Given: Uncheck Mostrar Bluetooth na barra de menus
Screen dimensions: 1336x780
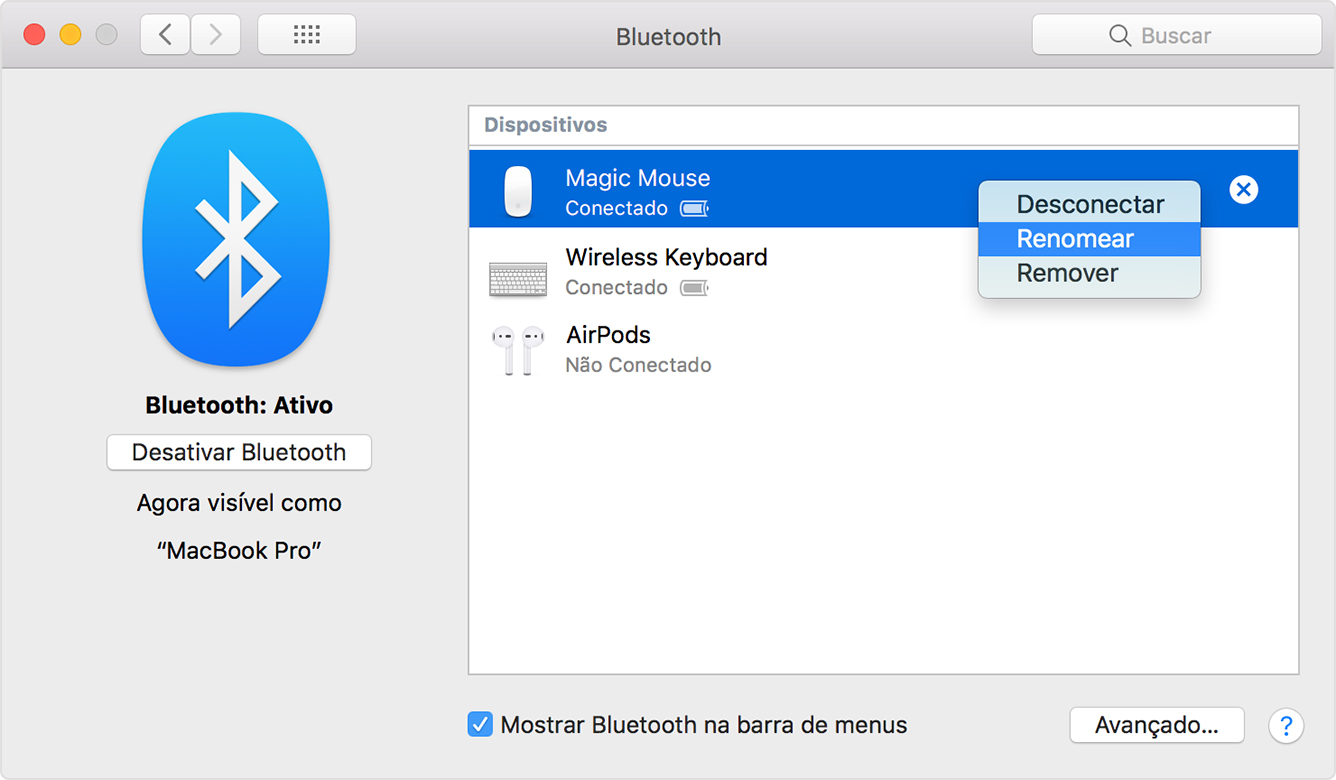Looking at the screenshot, I should (480, 725).
